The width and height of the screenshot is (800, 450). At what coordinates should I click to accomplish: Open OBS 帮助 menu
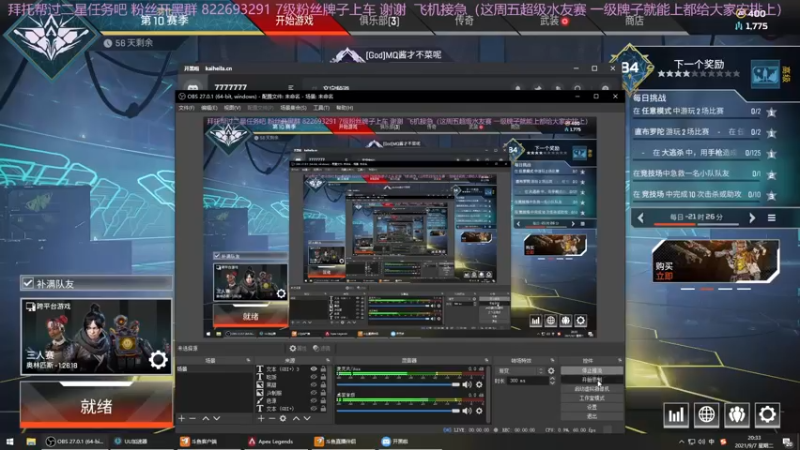coord(344,108)
